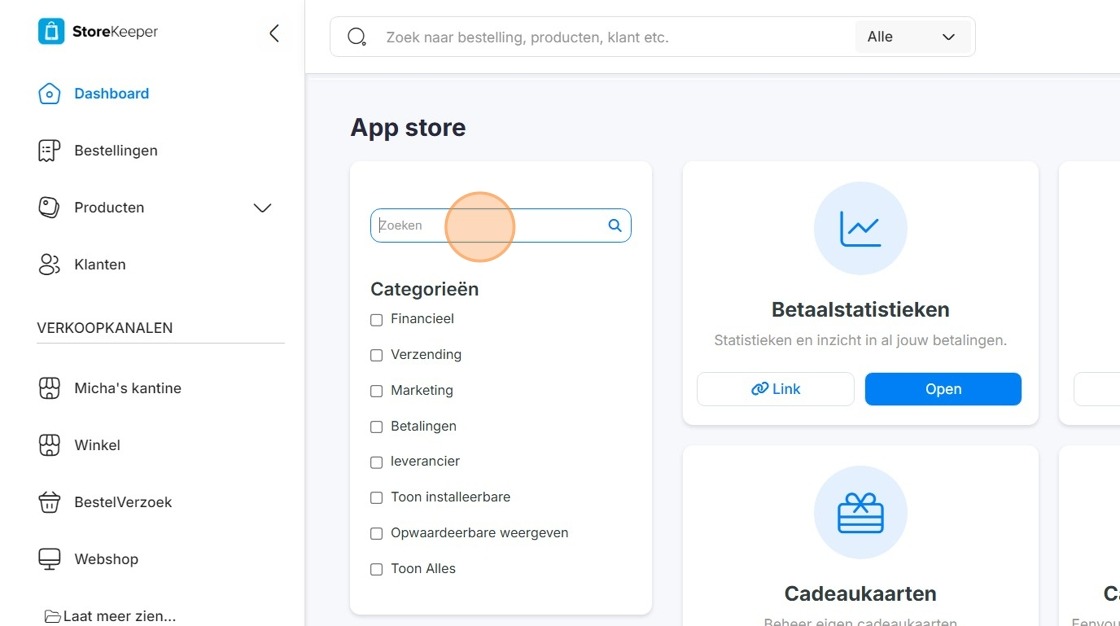Open the Bestellingen receipt icon
The height and width of the screenshot is (626, 1120).
pos(49,151)
